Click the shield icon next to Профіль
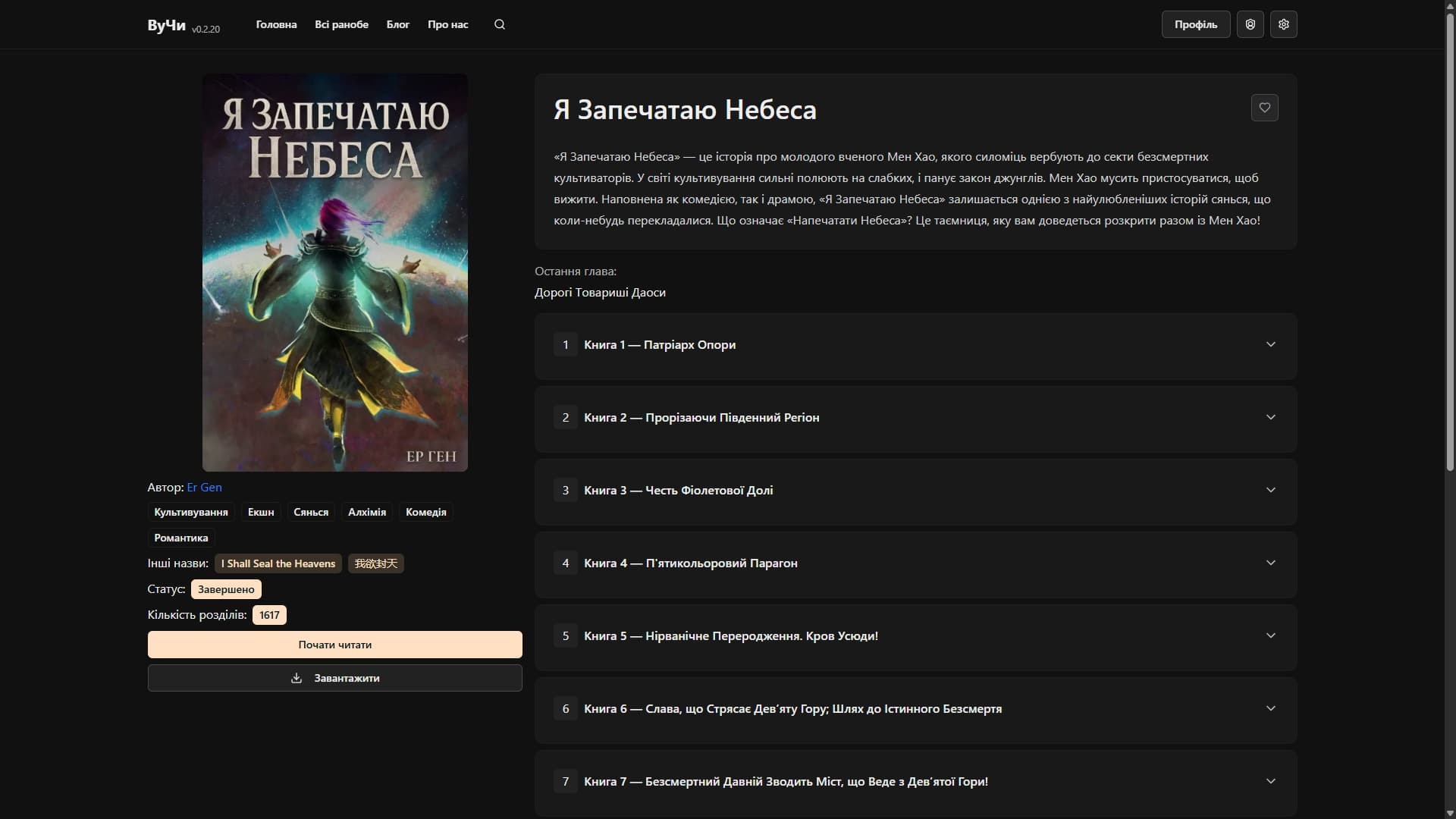 pos(1250,24)
